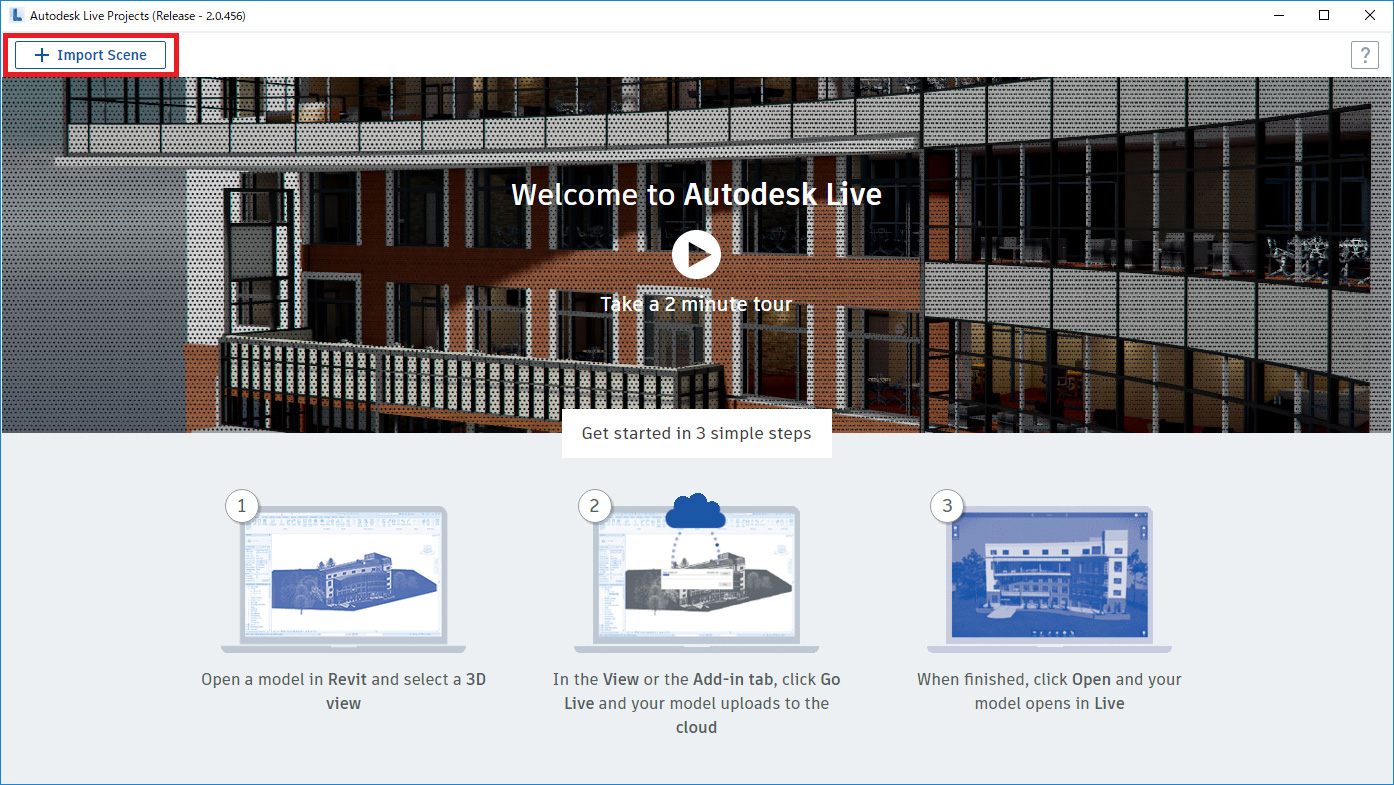Screen dimensions: 1394x785
Task: Minimize the Autodesk Live Projects window
Action: pos(1278,16)
